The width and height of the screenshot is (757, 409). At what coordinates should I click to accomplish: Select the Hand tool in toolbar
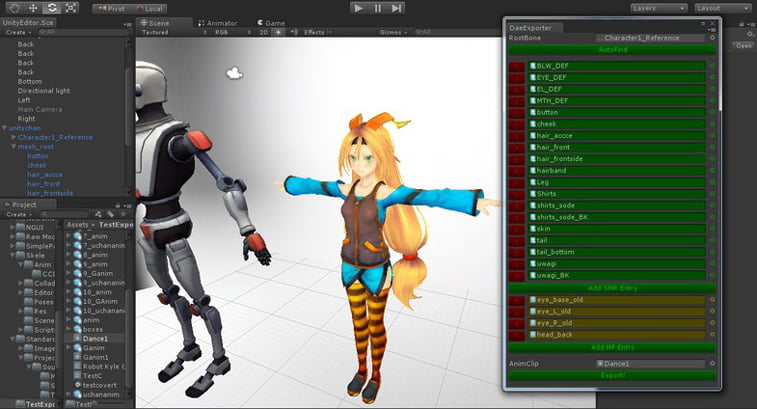tap(14, 8)
